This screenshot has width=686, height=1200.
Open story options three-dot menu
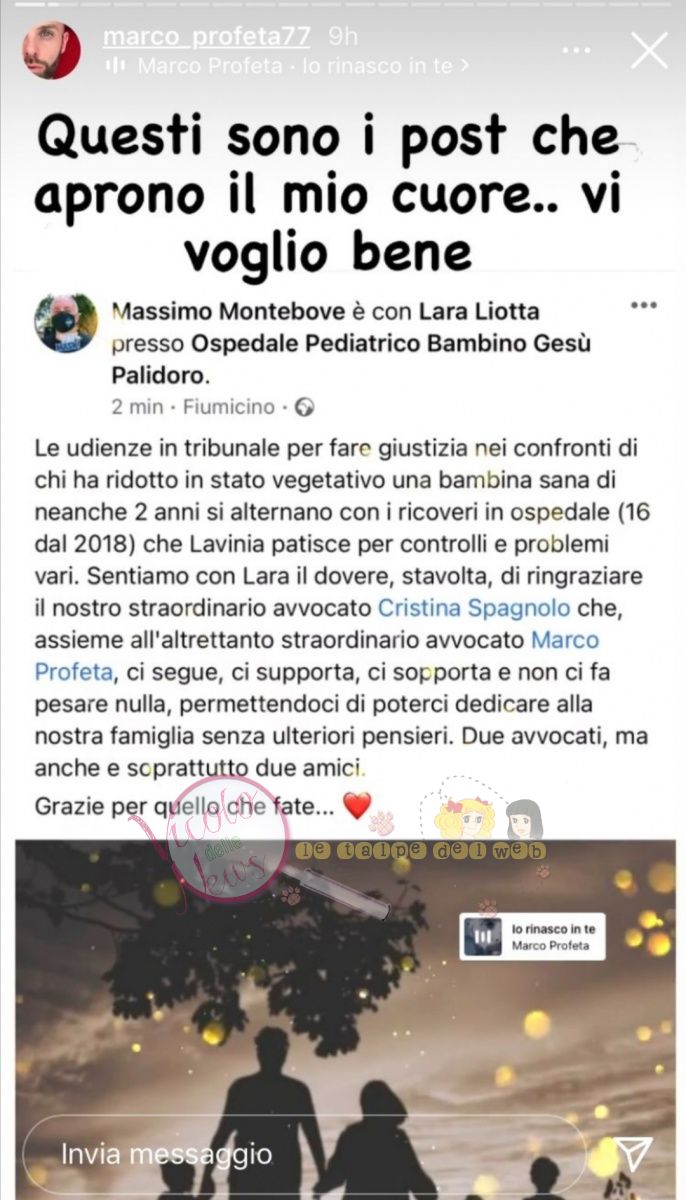576,50
